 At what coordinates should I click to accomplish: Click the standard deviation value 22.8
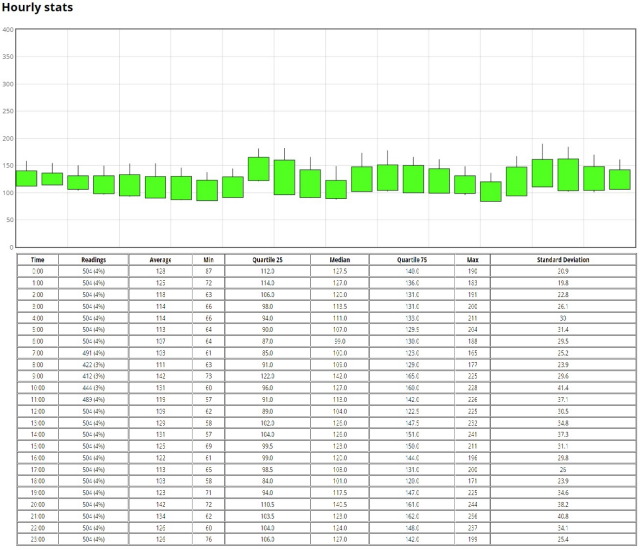(x=563, y=295)
